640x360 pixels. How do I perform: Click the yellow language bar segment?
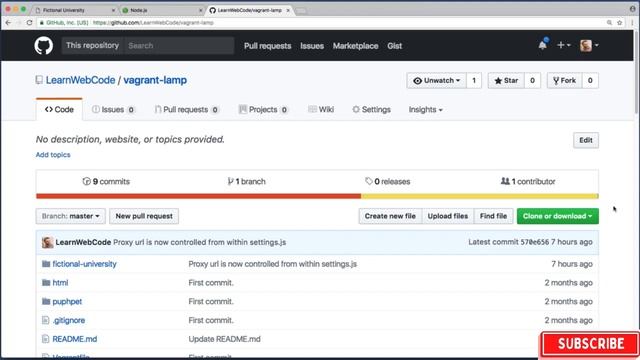tap(480, 196)
